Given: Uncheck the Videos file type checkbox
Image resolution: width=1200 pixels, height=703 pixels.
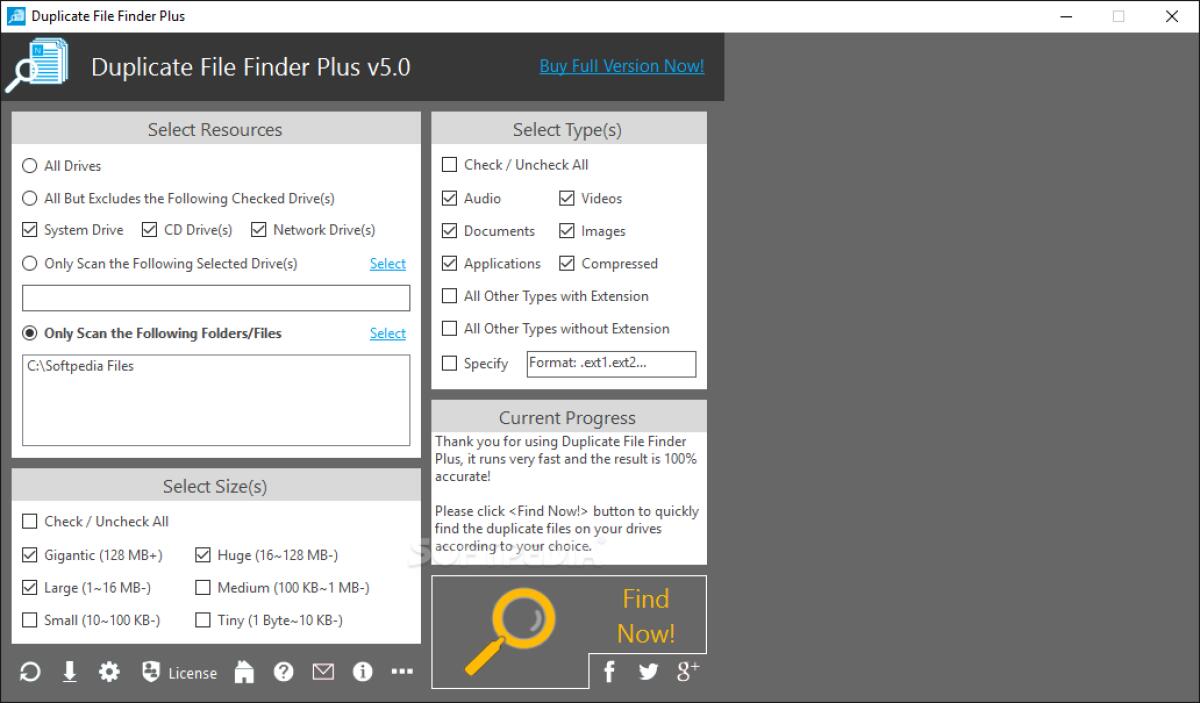Looking at the screenshot, I should pos(567,198).
